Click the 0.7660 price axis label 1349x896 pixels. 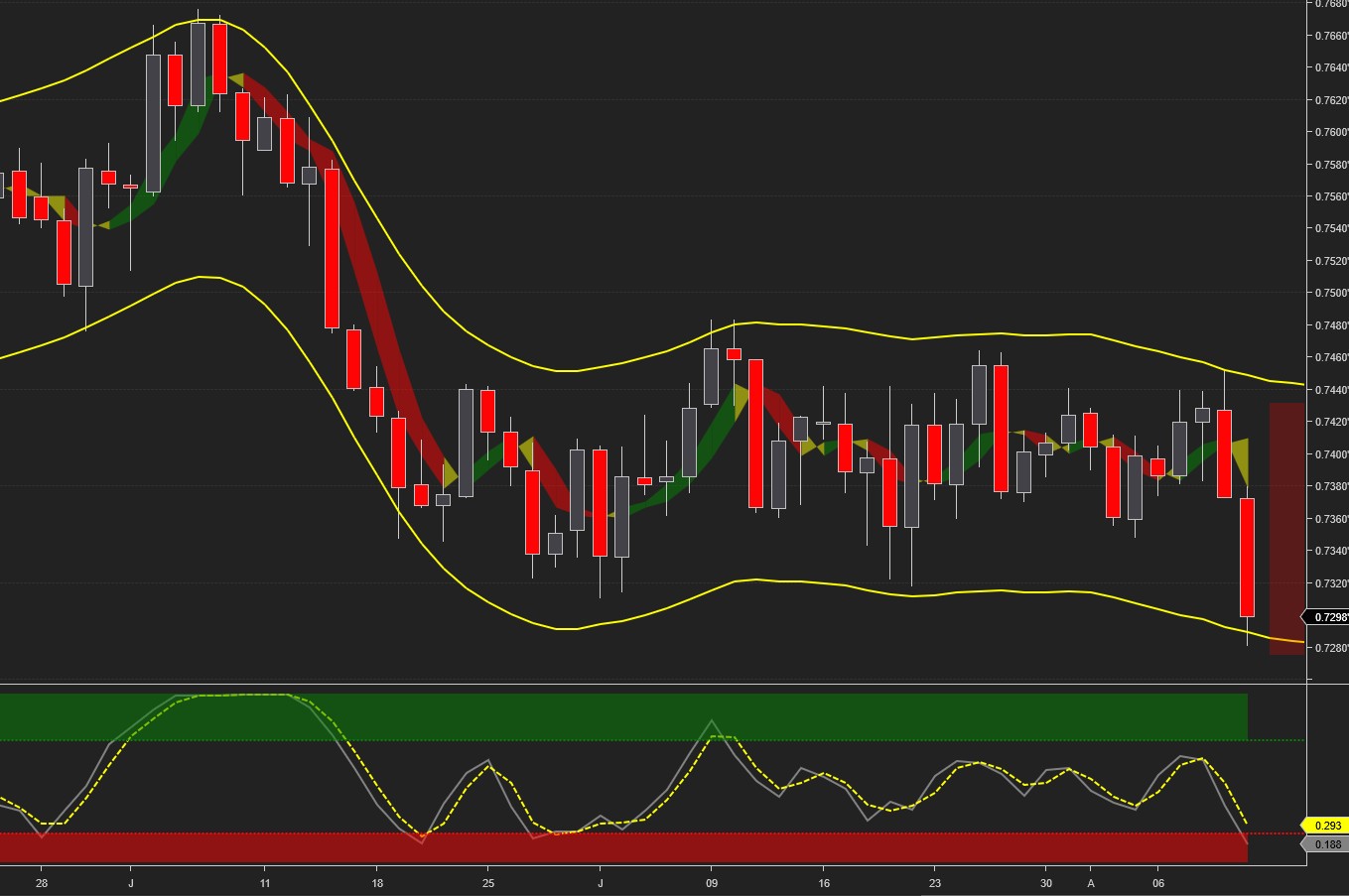coord(1331,36)
